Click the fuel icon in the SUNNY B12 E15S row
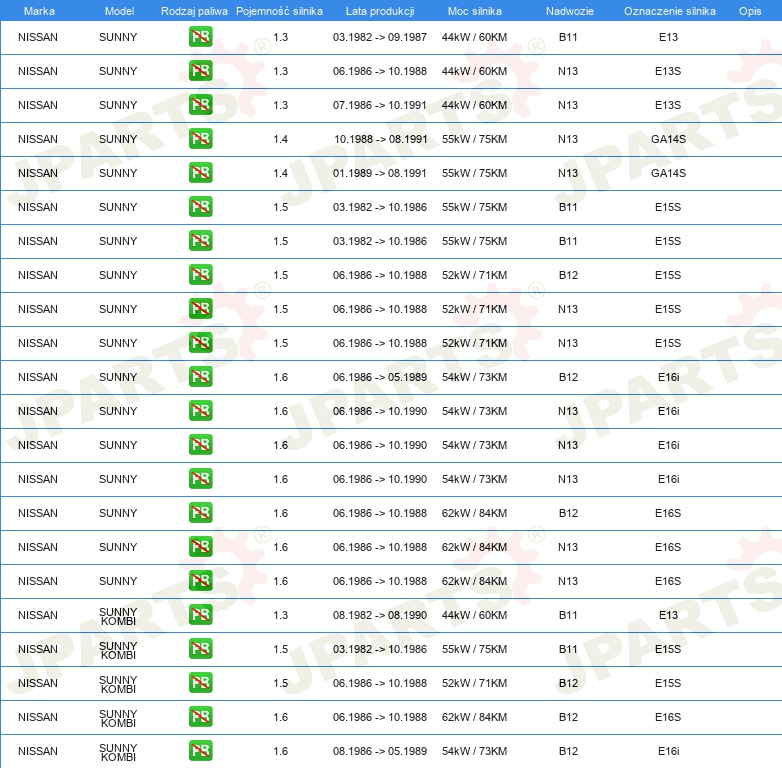 (x=200, y=275)
